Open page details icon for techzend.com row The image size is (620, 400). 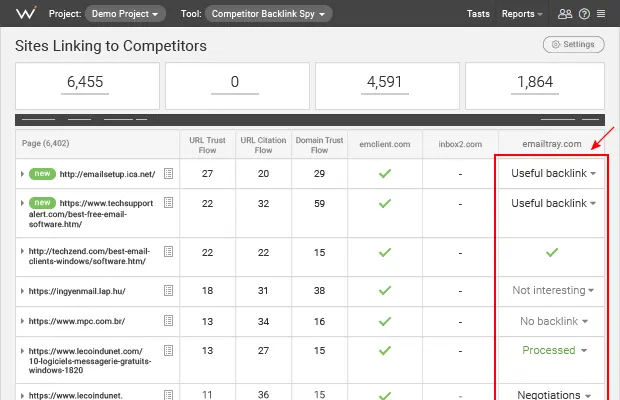click(x=168, y=251)
